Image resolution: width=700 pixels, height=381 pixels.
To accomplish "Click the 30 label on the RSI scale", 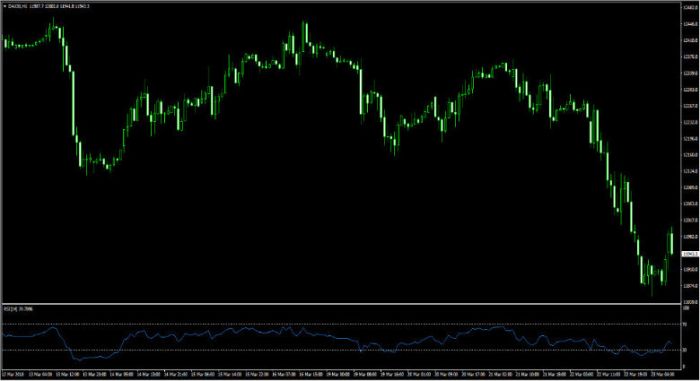I will pos(685,350).
